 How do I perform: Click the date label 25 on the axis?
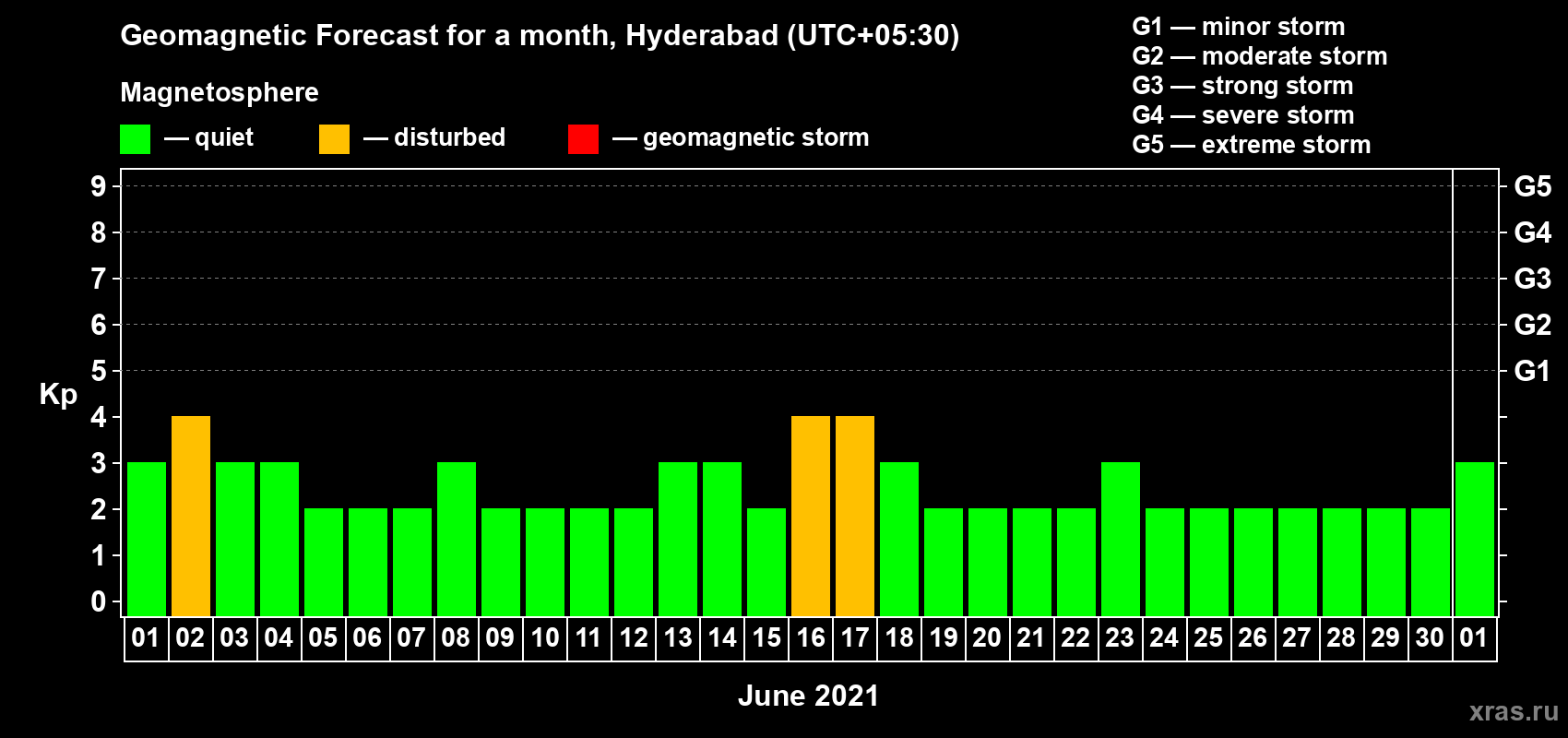[x=1208, y=637]
